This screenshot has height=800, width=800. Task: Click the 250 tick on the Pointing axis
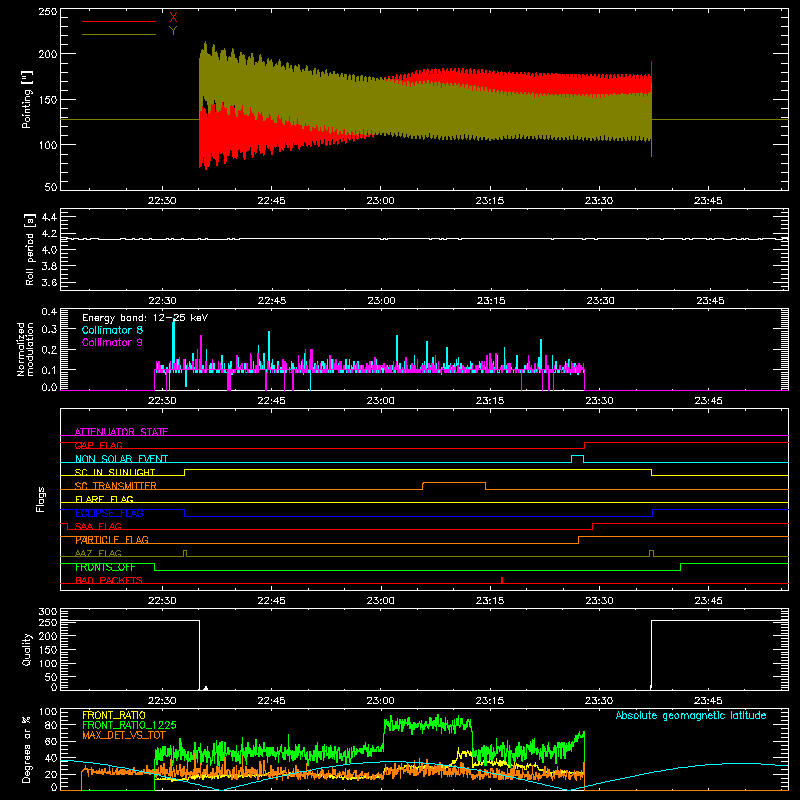48,12
